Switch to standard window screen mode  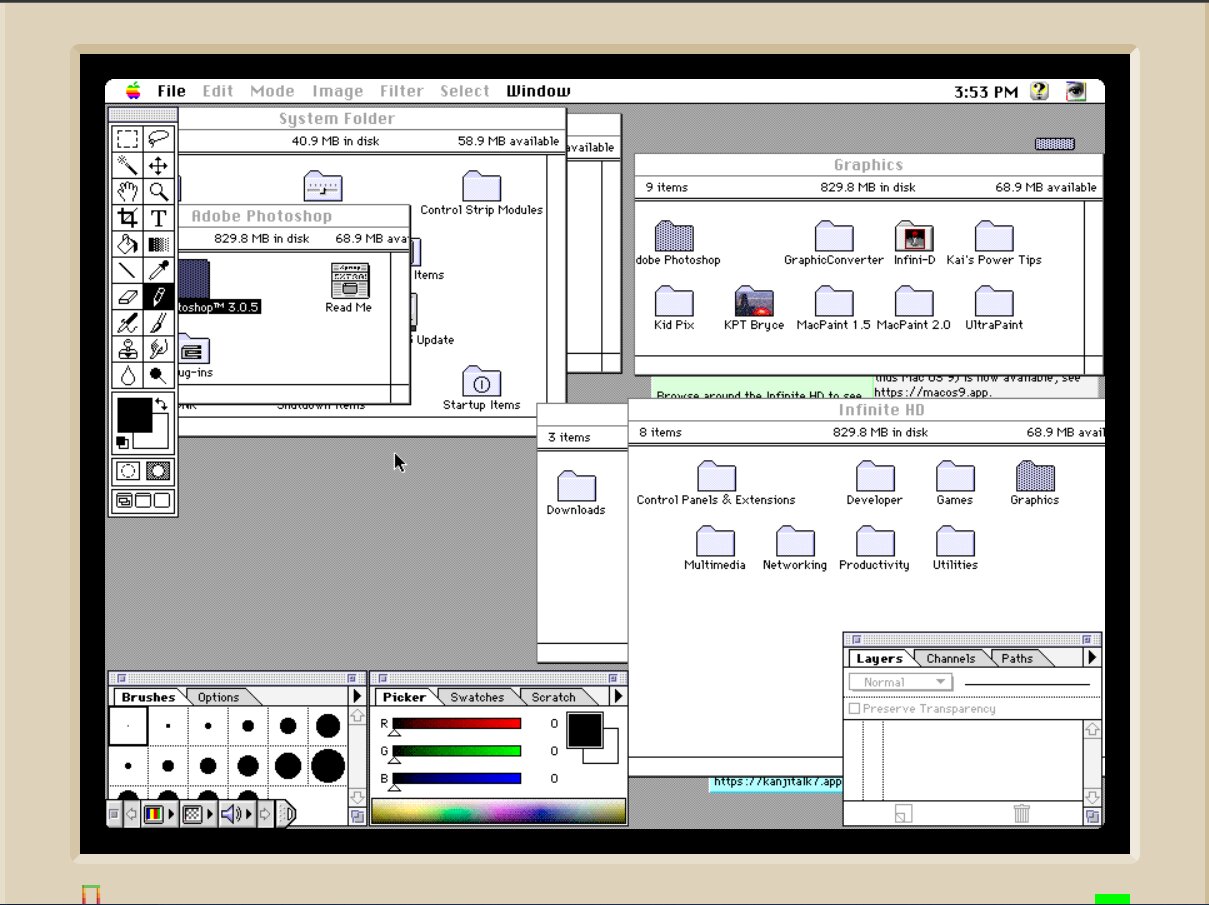(123, 501)
